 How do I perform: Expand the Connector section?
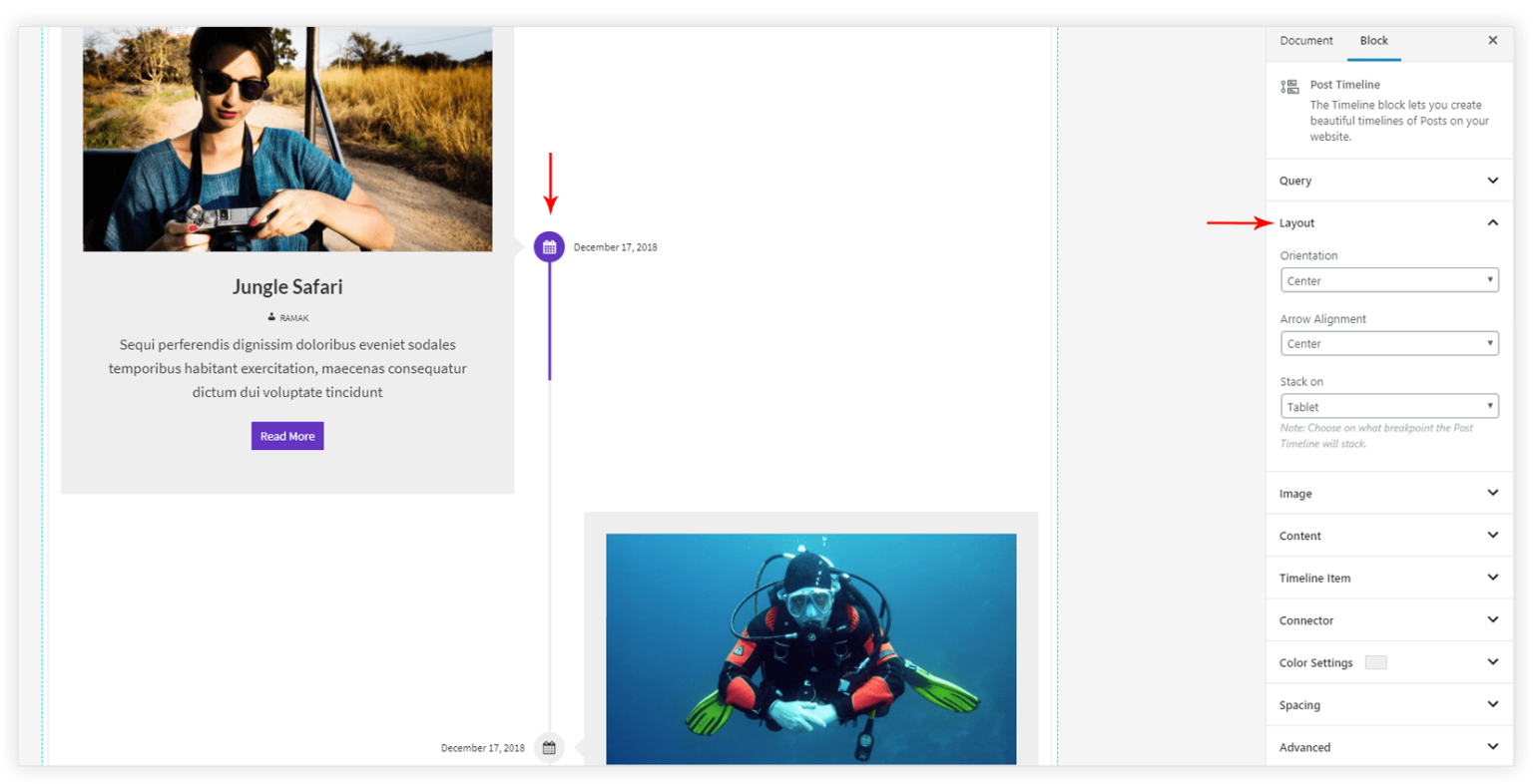pos(1389,620)
